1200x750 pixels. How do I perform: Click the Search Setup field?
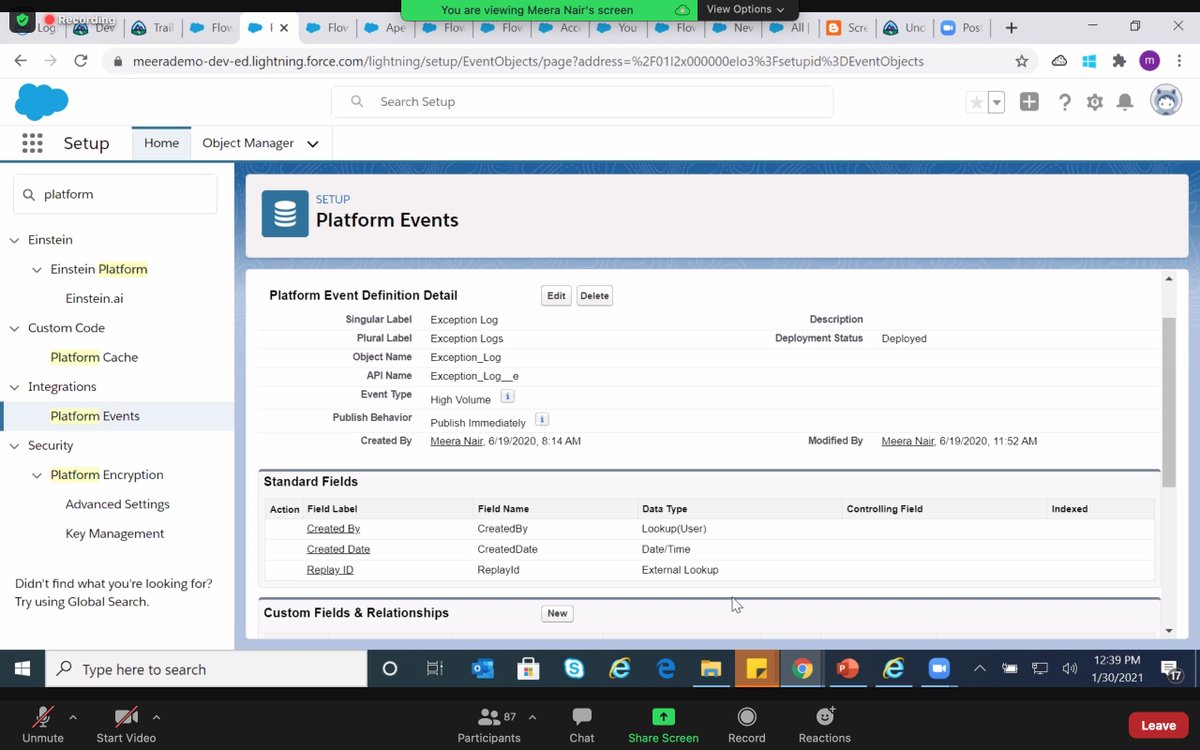(582, 102)
